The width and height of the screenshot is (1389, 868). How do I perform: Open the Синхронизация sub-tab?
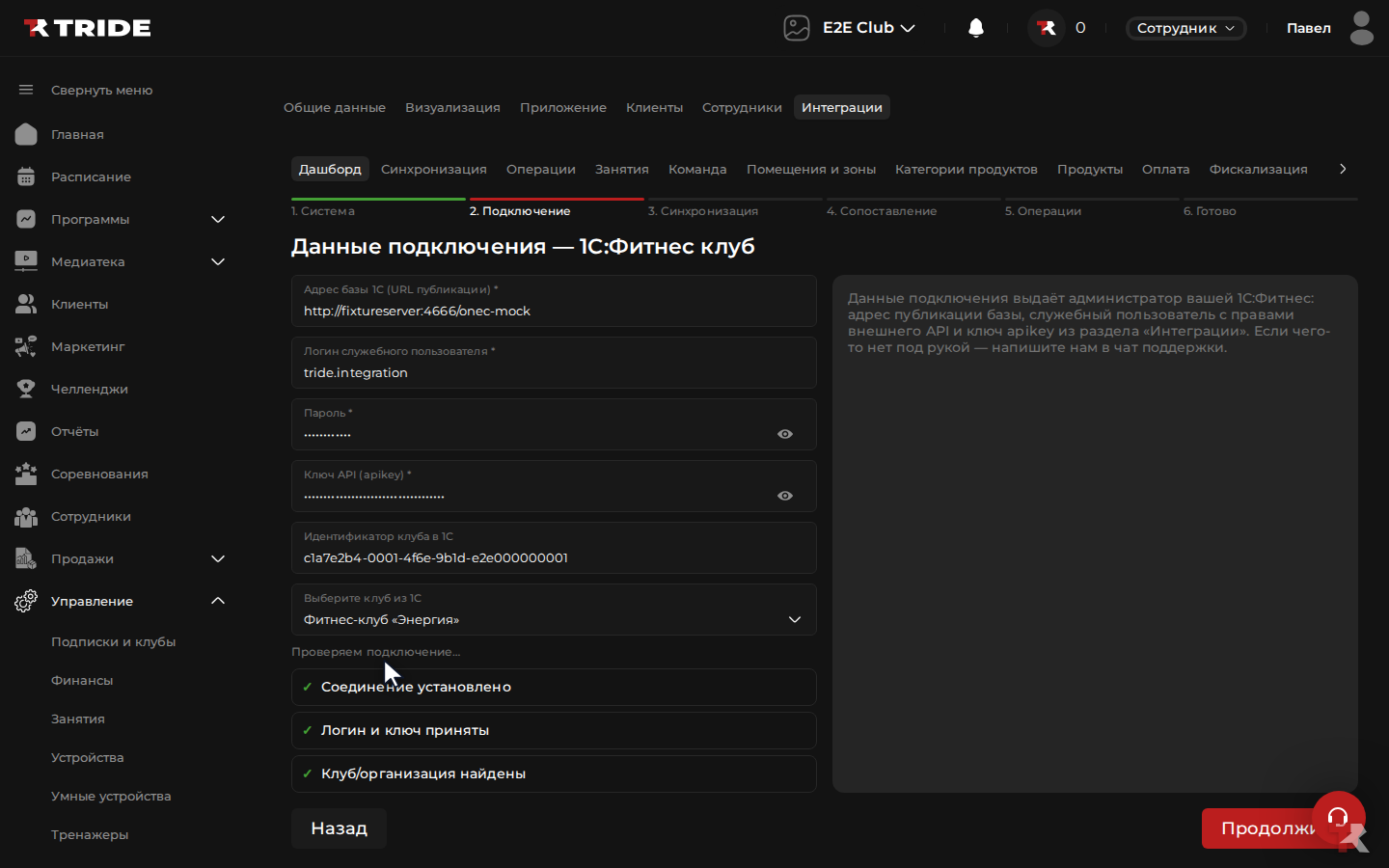[x=434, y=169]
